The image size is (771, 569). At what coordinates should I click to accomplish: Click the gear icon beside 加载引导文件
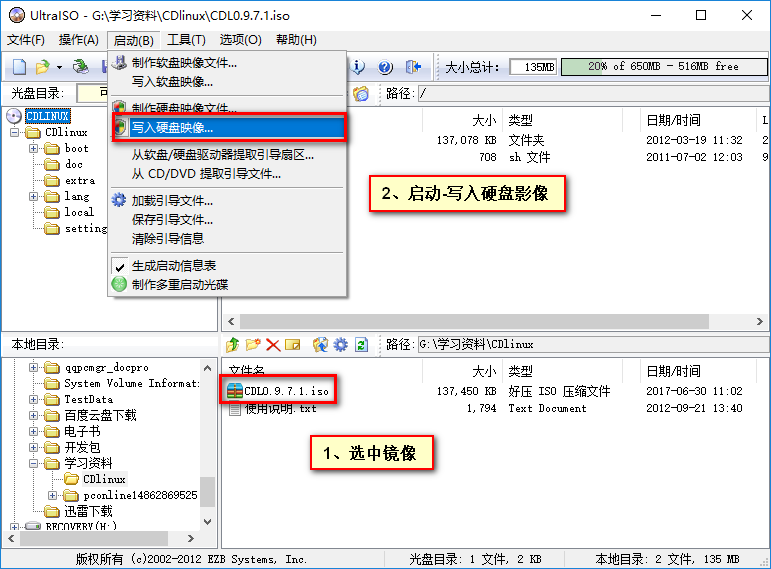(119, 200)
